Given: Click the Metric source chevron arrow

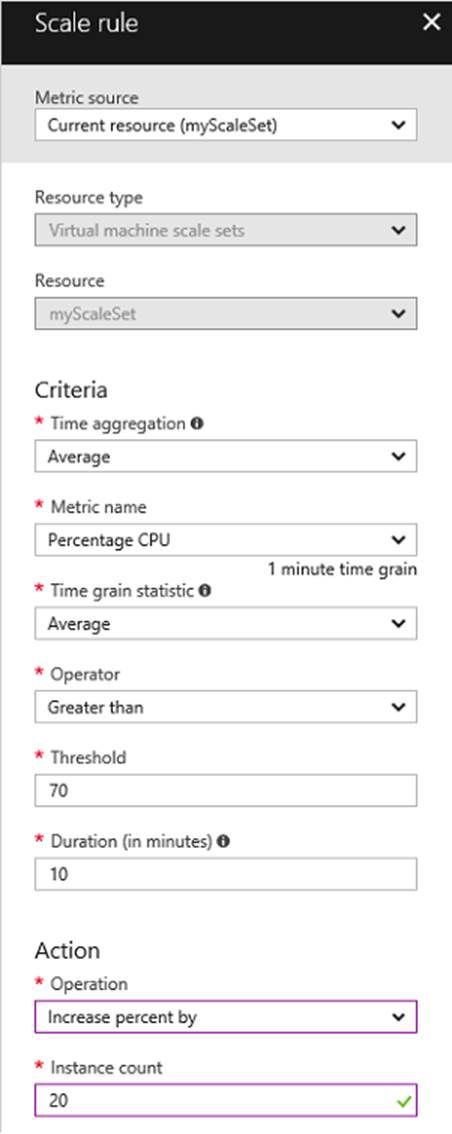Looking at the screenshot, I should (x=398, y=125).
